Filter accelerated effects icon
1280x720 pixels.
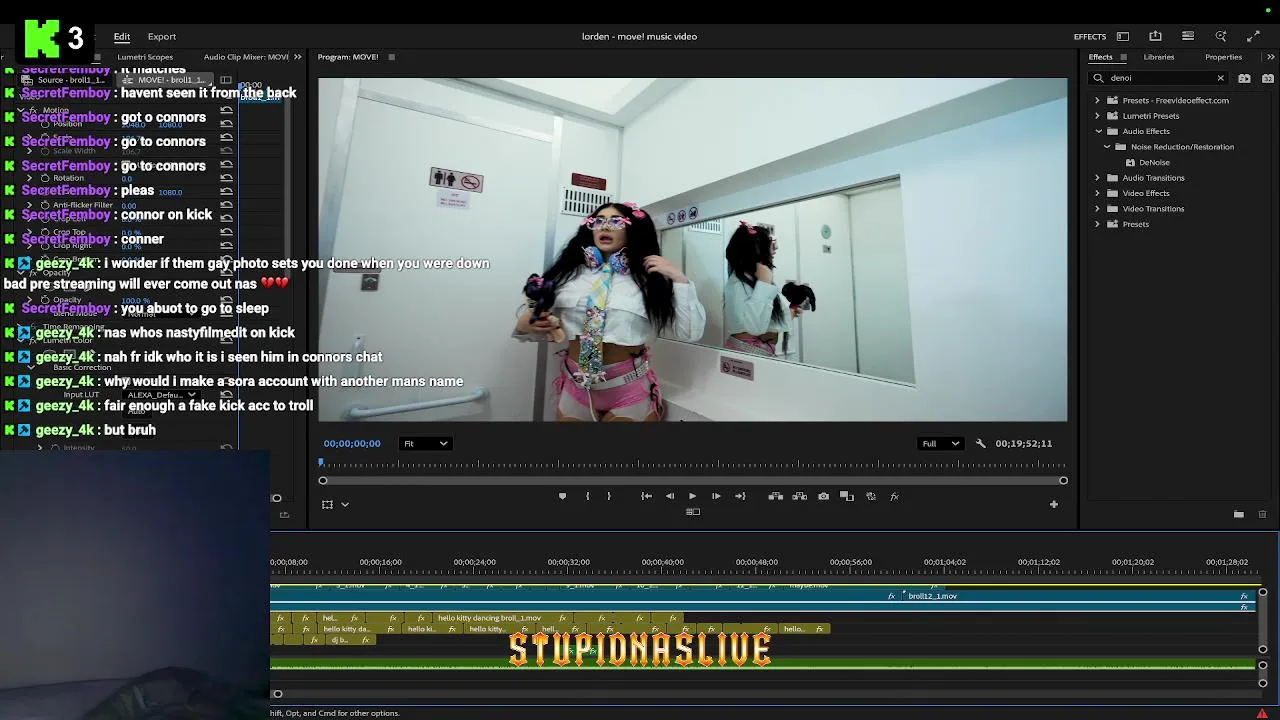[x=1244, y=78]
